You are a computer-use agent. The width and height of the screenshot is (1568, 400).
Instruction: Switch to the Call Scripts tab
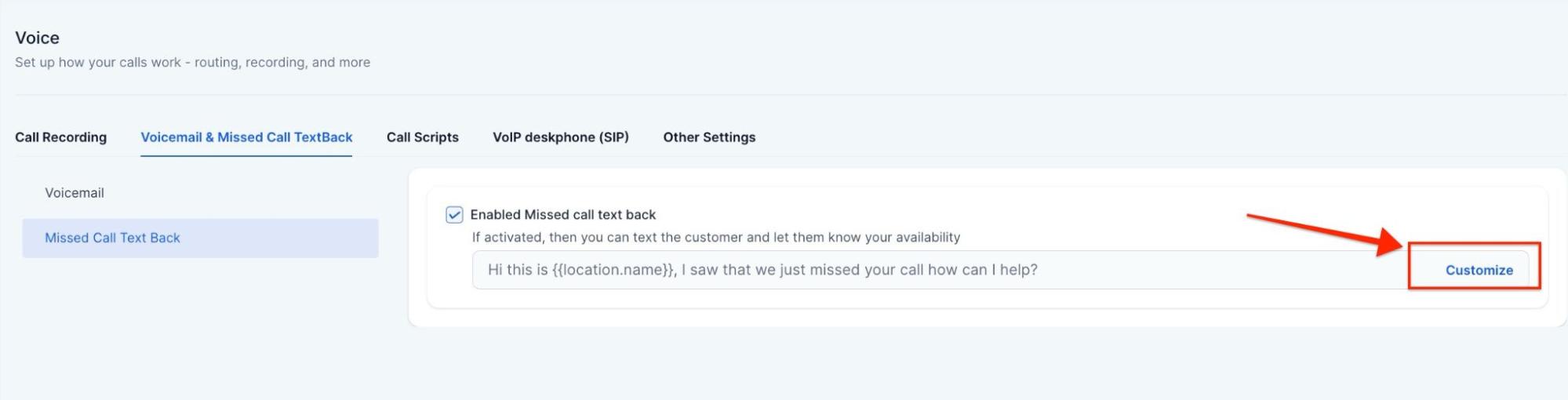pos(422,137)
